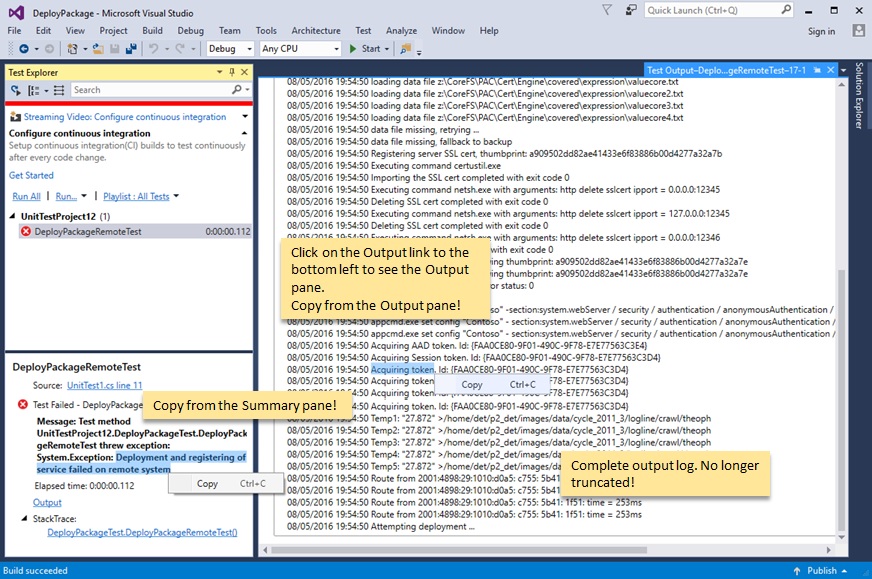This screenshot has height=579, width=872.
Task: Open the Any CPU platform dropdown
Action: pyautogui.click(x=336, y=49)
